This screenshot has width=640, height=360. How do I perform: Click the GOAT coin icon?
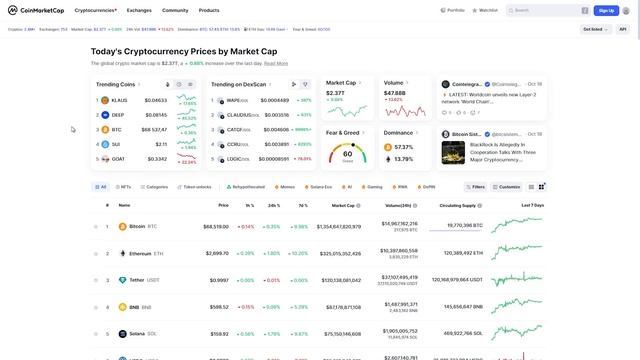(x=105, y=159)
